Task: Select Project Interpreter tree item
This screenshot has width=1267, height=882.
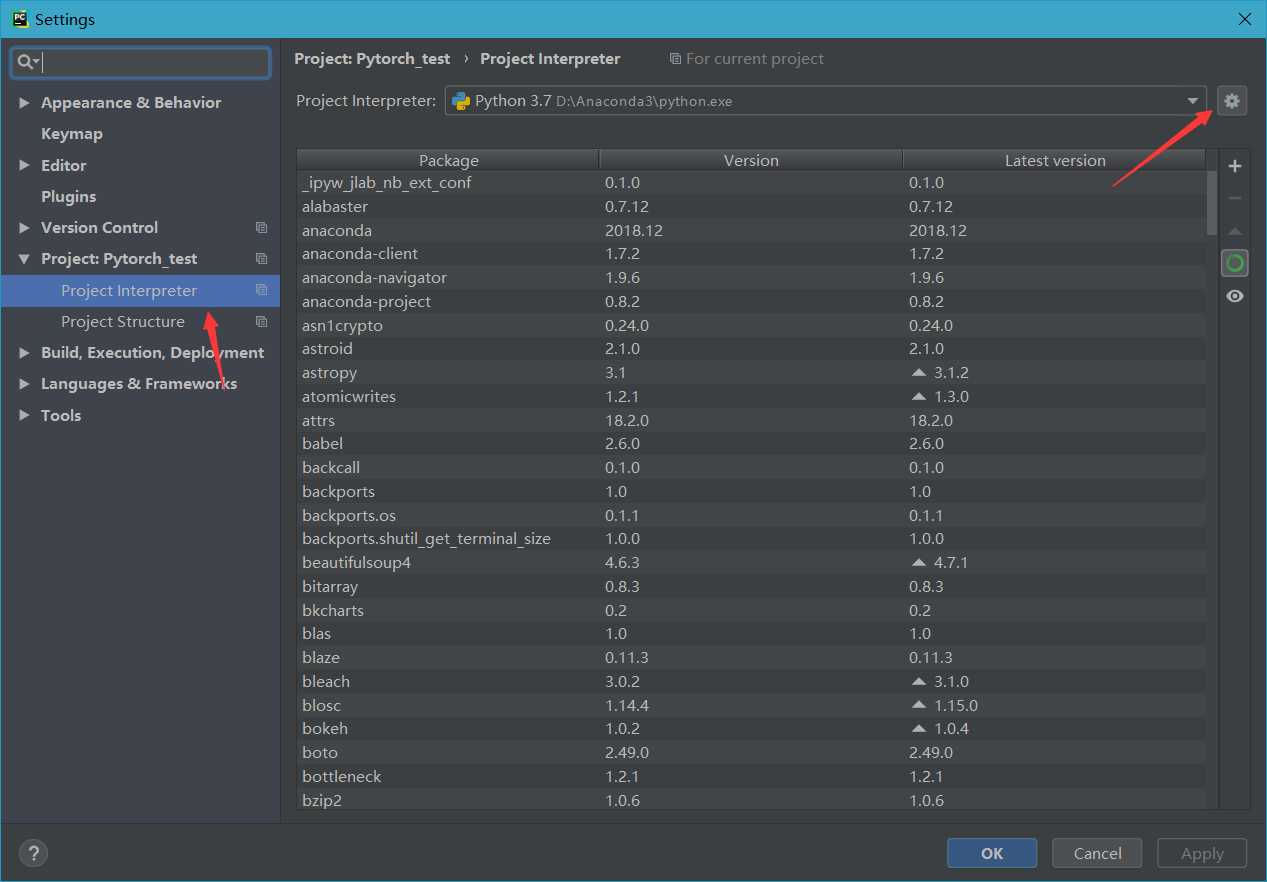Action: 140,290
